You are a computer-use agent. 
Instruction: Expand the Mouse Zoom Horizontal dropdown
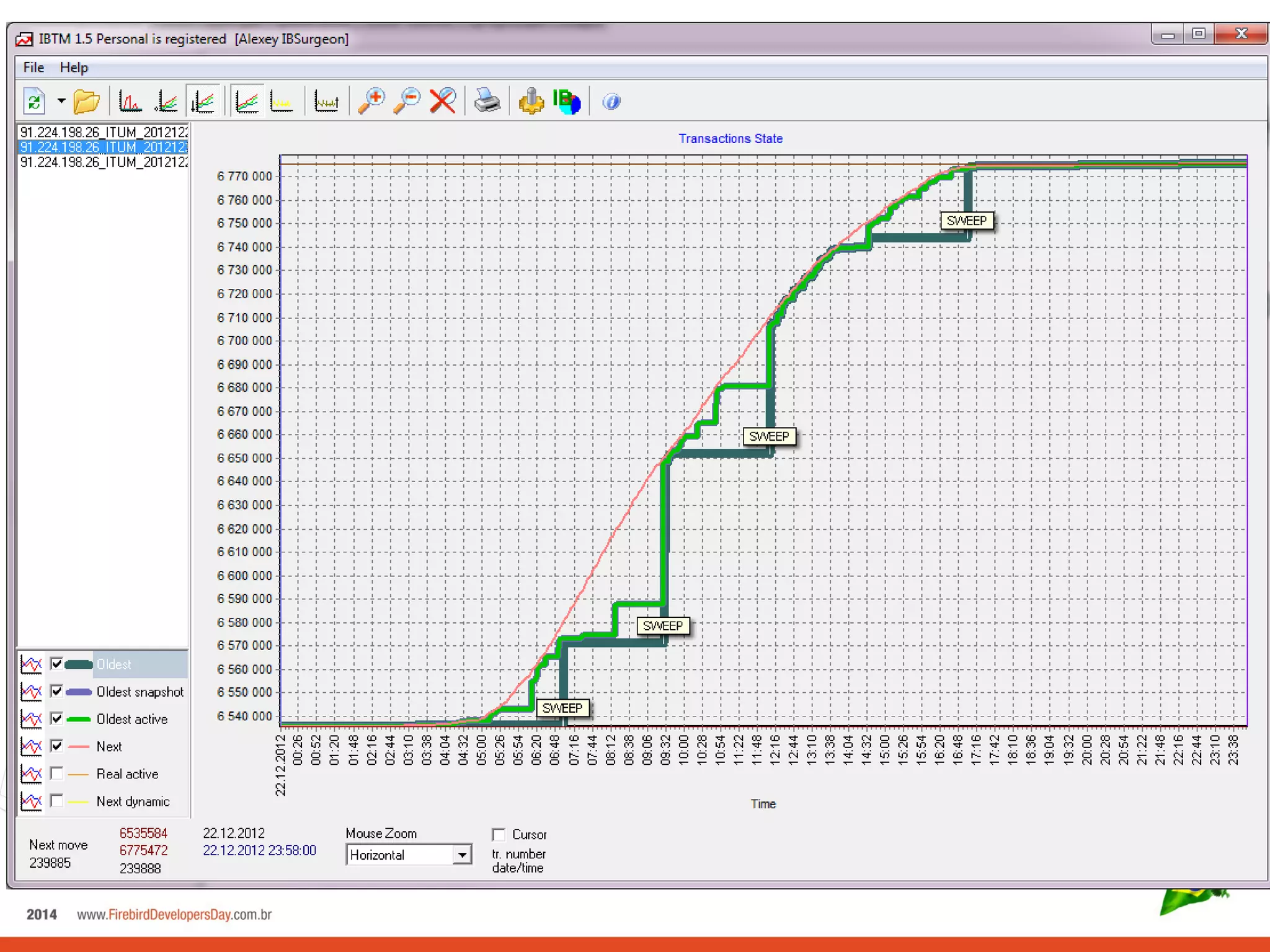(x=462, y=855)
